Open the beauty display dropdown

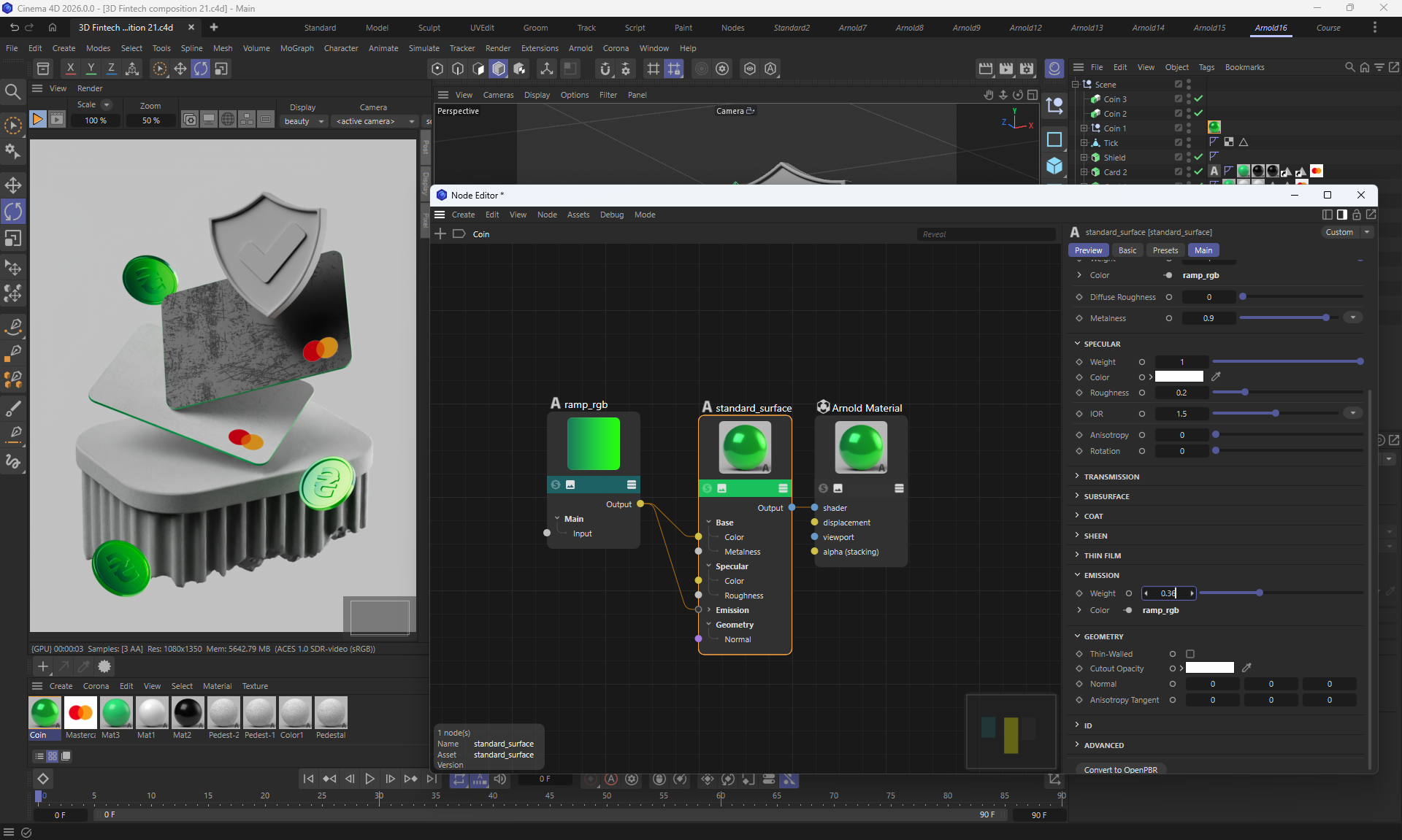[304, 121]
